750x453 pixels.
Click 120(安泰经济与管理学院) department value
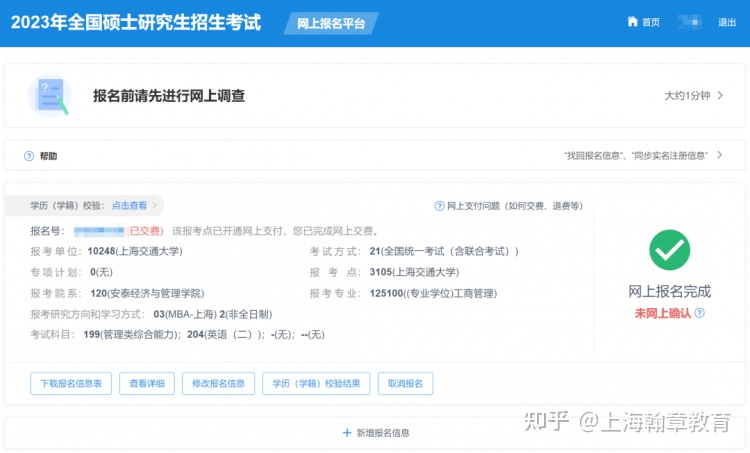pos(147,294)
